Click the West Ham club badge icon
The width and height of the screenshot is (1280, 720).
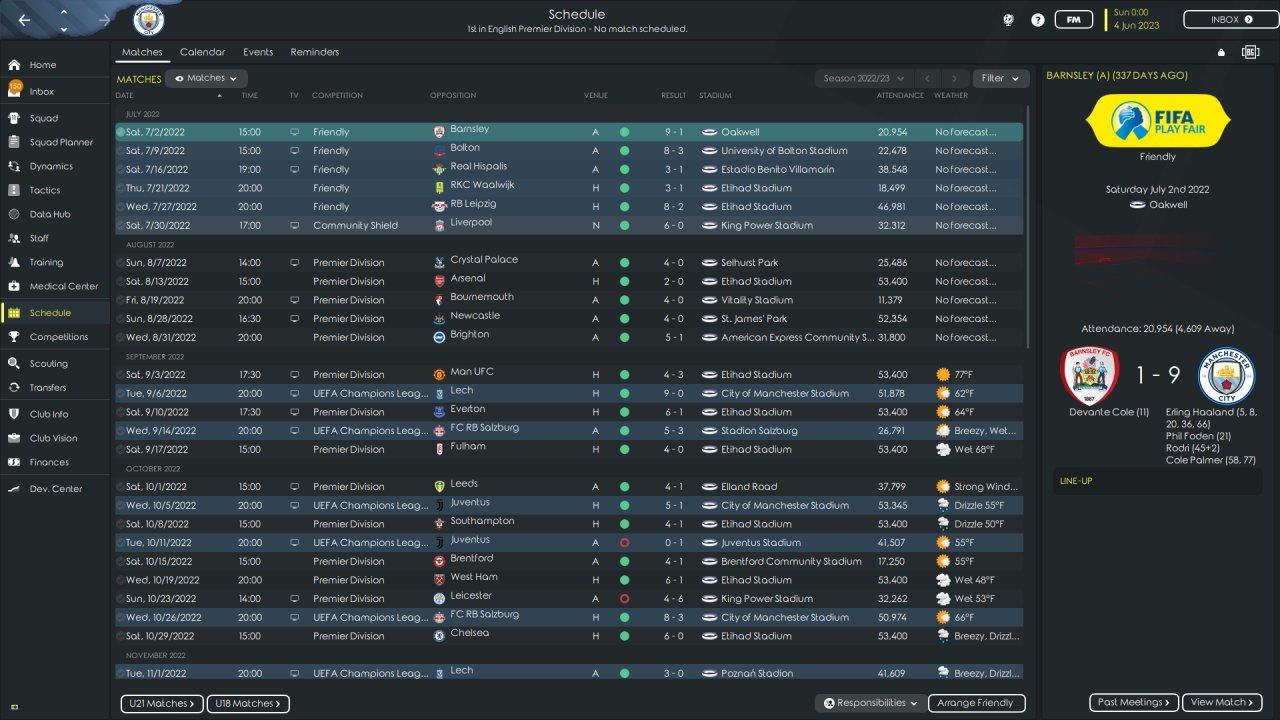pos(439,580)
